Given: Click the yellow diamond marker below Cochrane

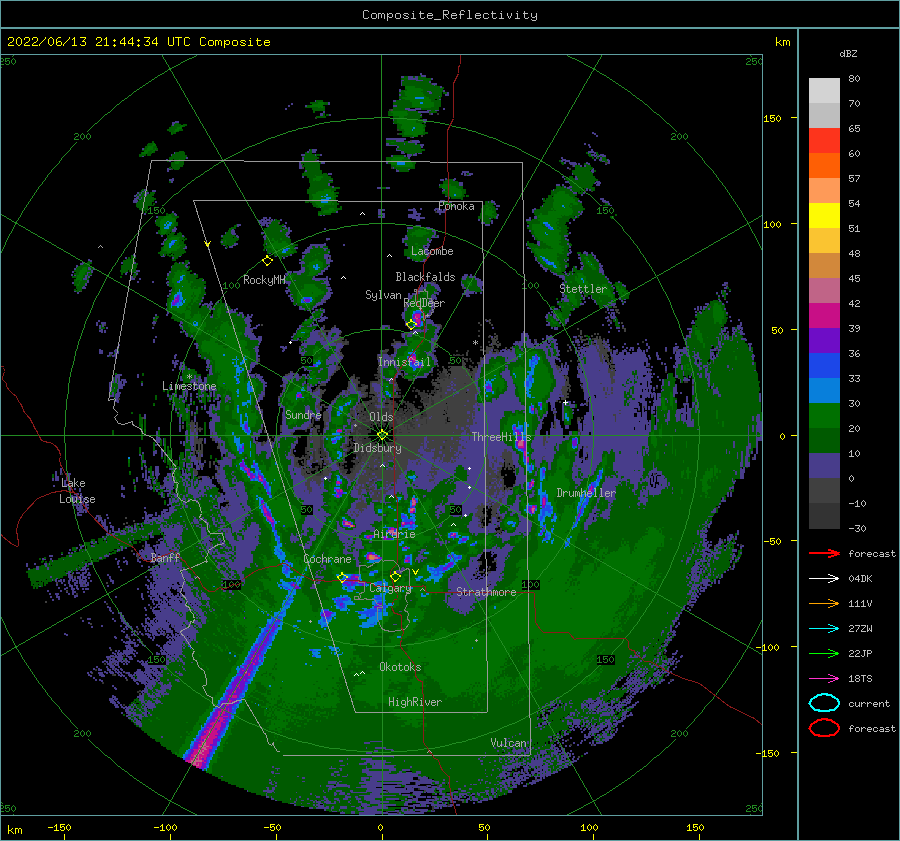Looking at the screenshot, I should [342, 577].
